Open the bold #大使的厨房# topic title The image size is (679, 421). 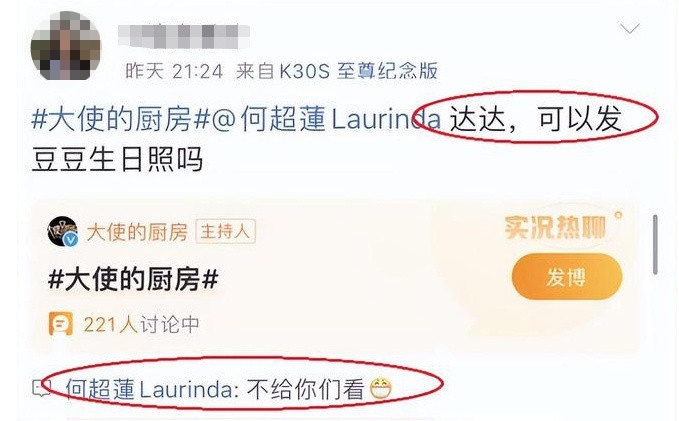pos(133,279)
